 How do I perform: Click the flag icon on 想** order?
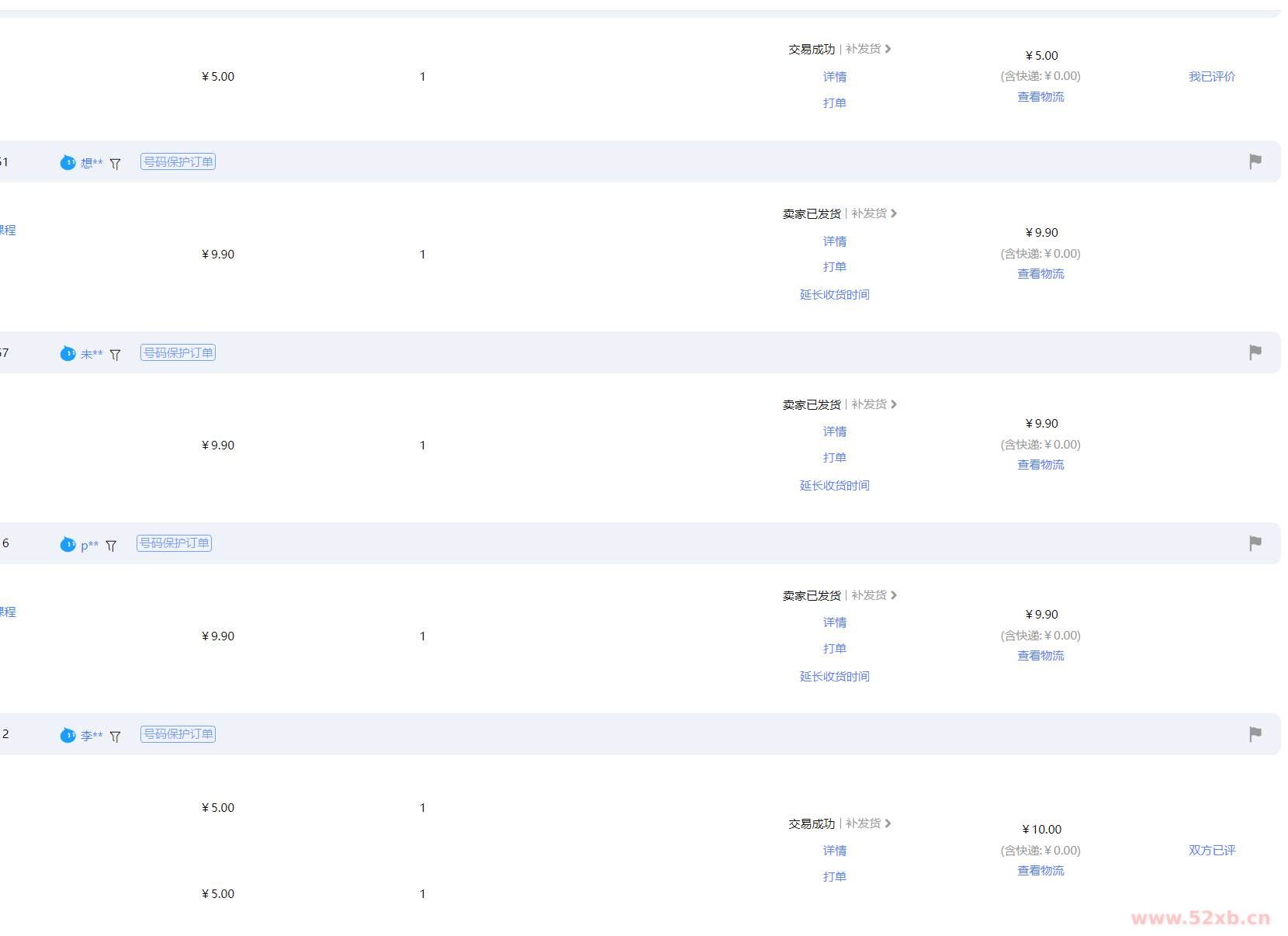click(1255, 161)
